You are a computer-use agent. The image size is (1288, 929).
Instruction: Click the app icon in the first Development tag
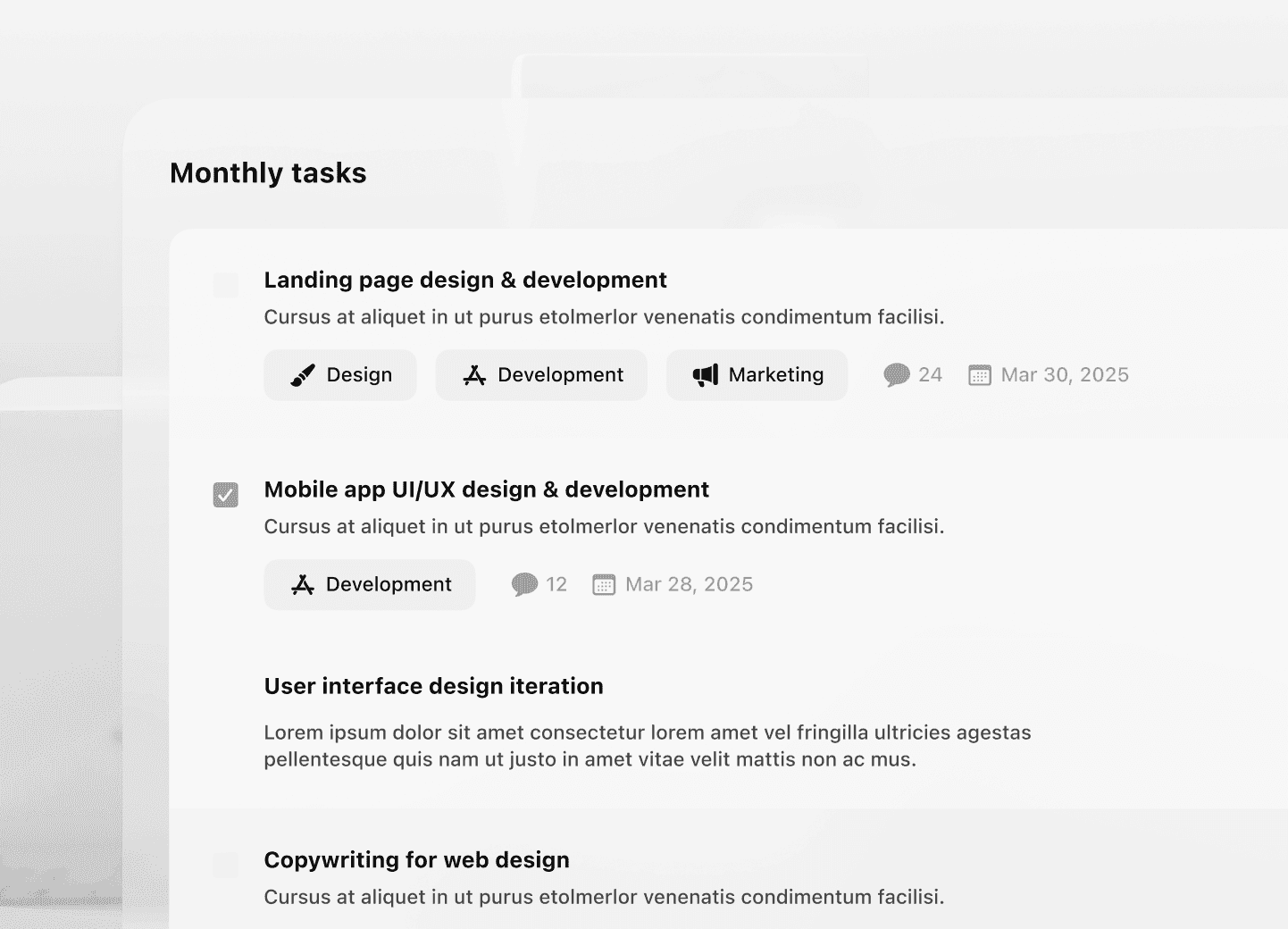click(x=474, y=375)
